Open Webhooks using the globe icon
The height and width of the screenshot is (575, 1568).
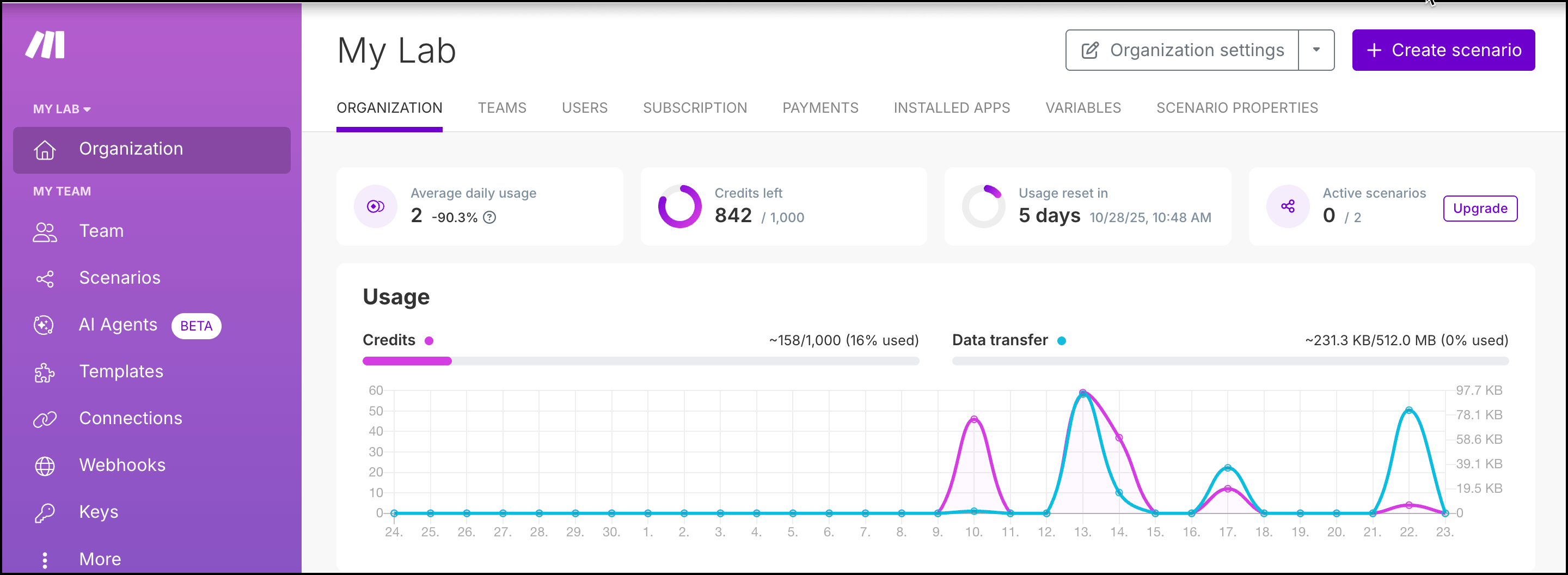(x=45, y=466)
